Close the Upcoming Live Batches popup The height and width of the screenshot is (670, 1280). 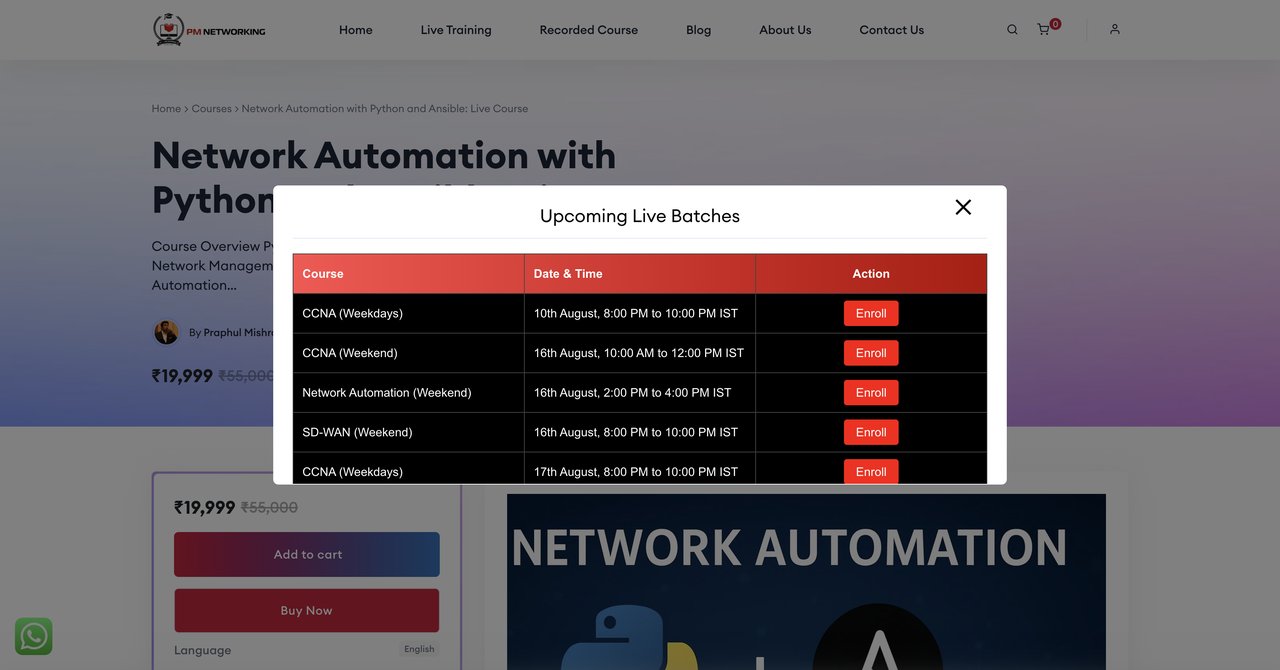coord(963,207)
